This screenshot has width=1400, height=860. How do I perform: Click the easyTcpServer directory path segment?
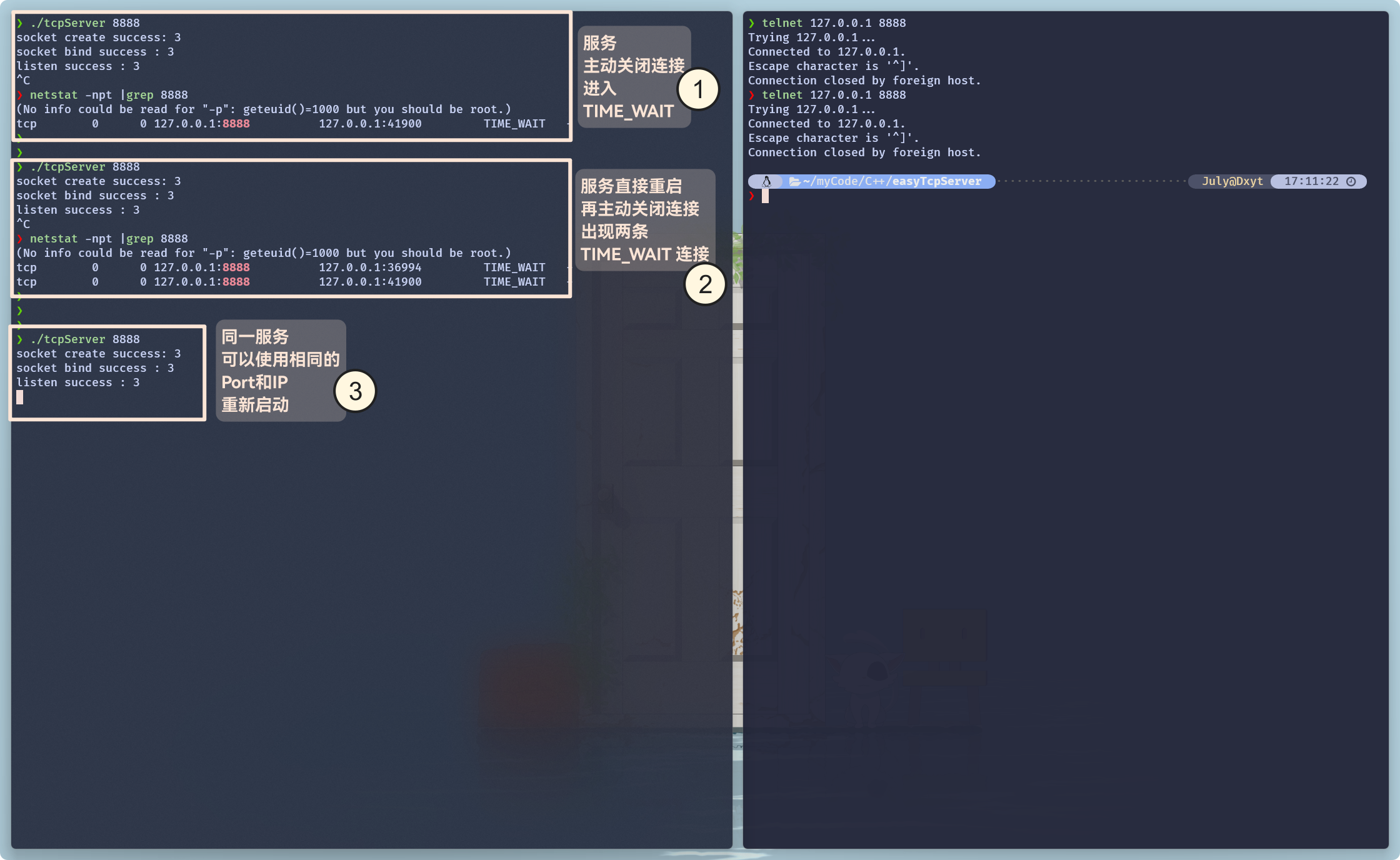point(936,181)
